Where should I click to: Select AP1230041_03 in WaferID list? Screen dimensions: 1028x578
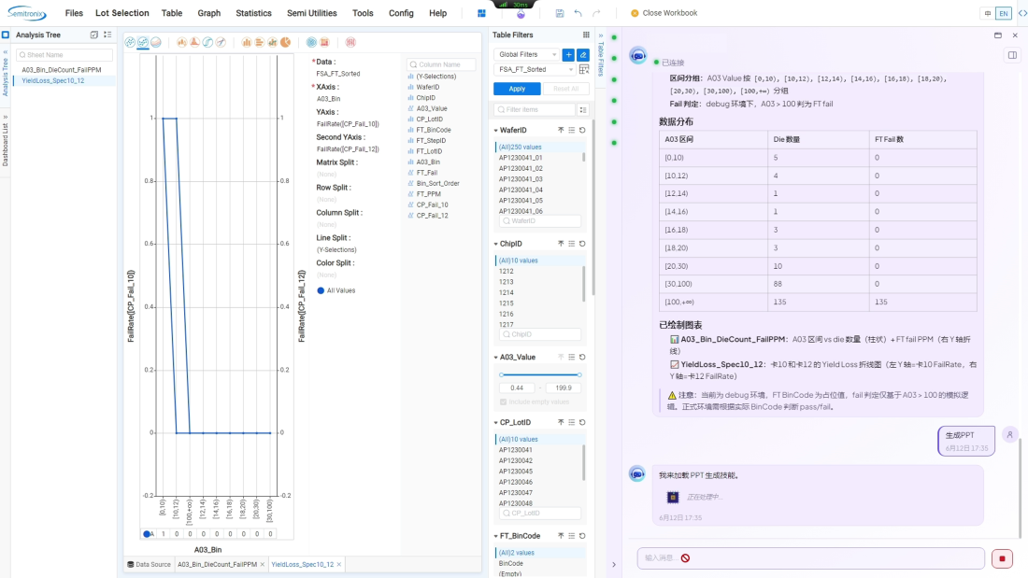pyautogui.click(x=521, y=179)
